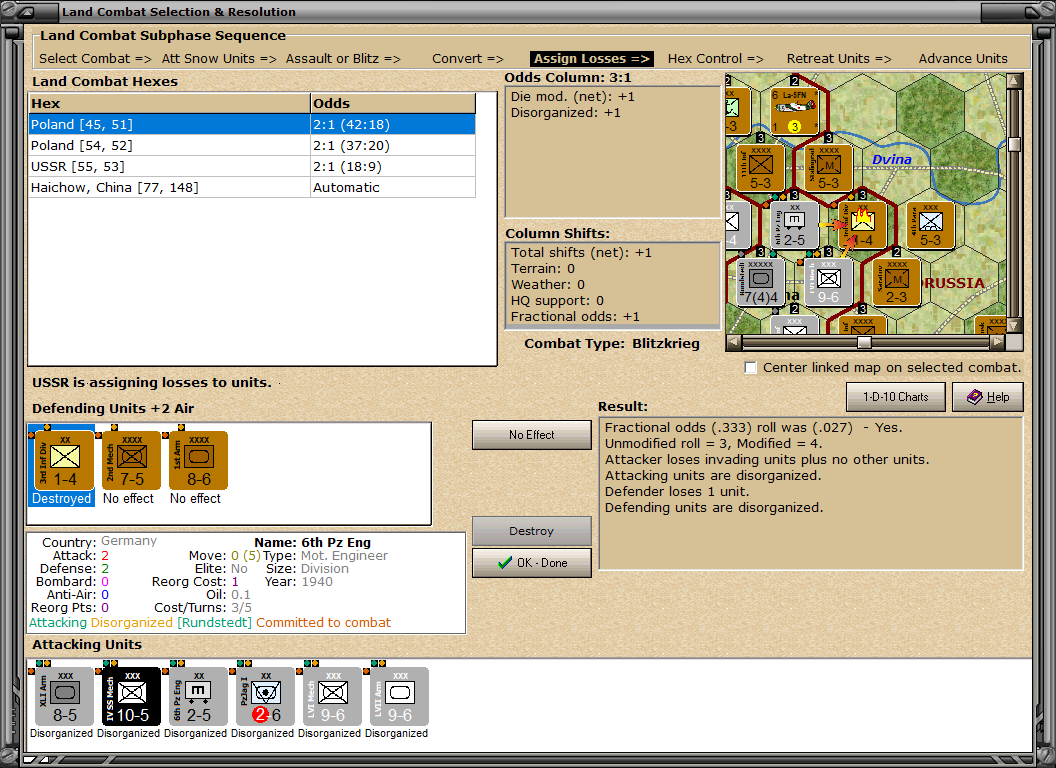The width and height of the screenshot is (1056, 768).
Task: Click the Hex column header
Action: [169, 103]
